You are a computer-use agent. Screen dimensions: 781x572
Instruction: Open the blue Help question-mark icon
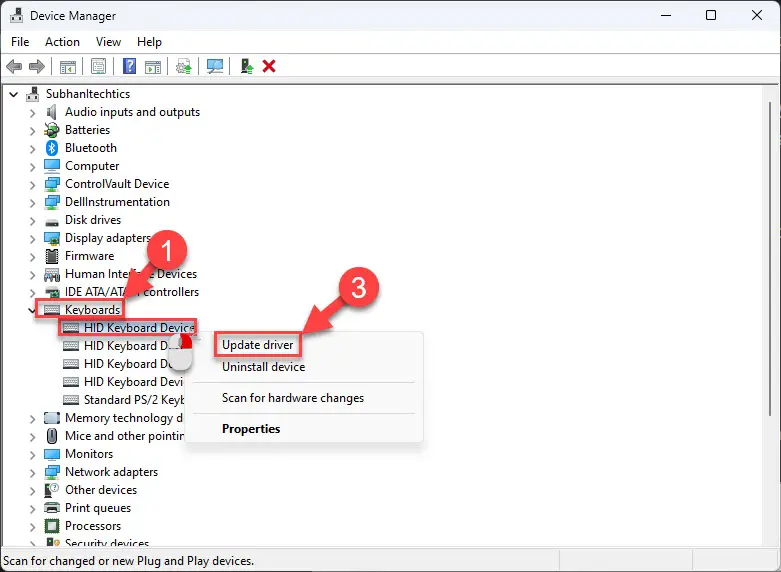pos(130,66)
